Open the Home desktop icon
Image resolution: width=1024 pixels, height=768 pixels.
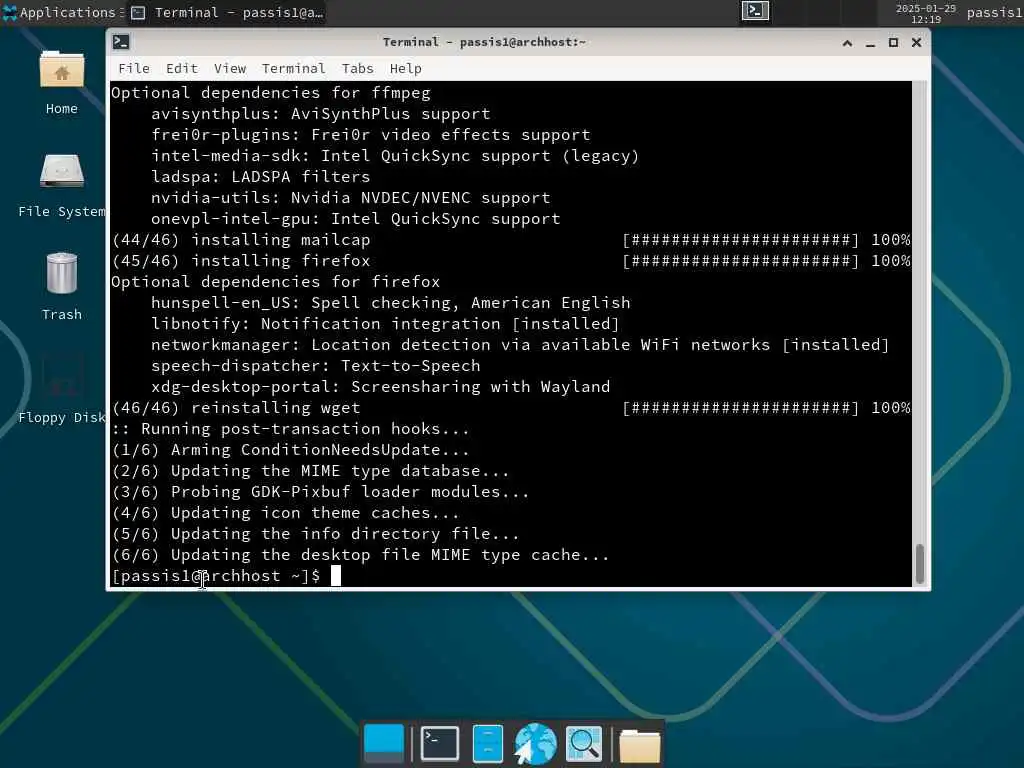click(61, 82)
